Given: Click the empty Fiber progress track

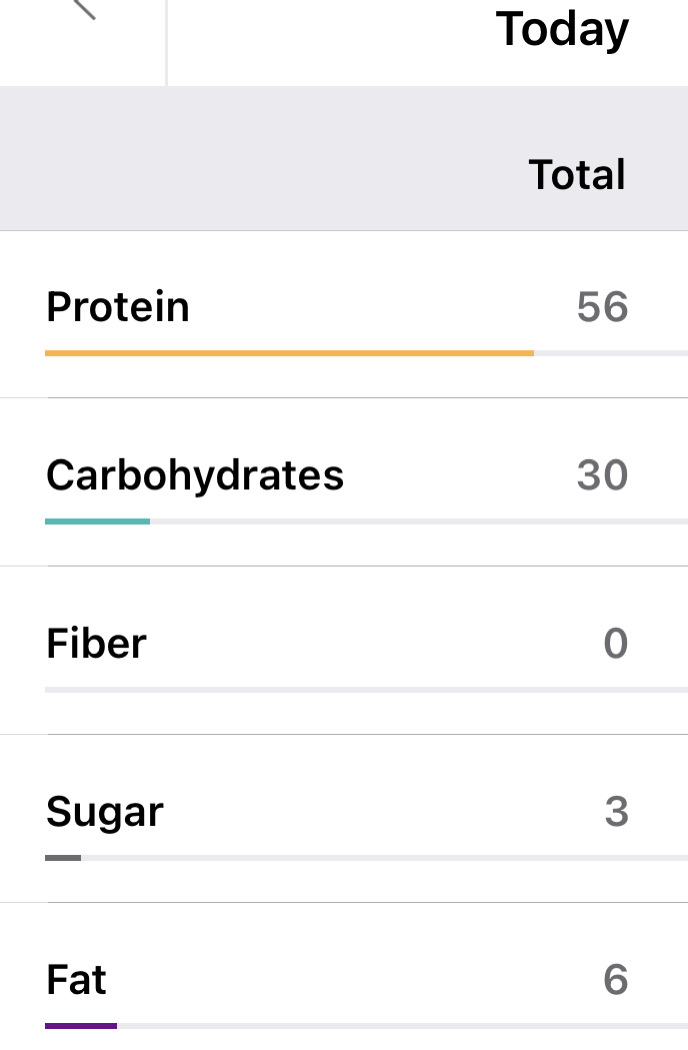Looking at the screenshot, I should (366, 689).
